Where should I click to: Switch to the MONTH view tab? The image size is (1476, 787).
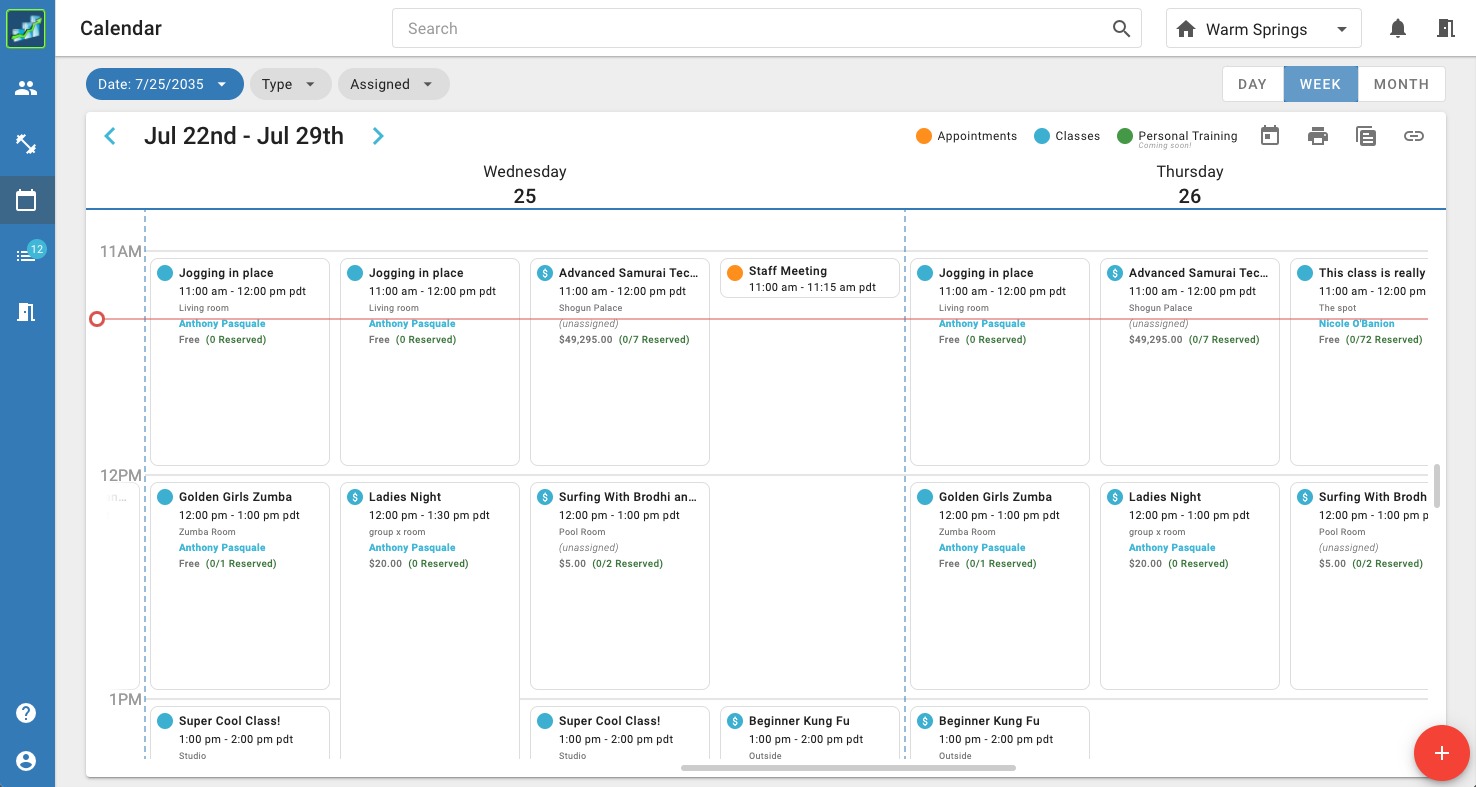(1400, 84)
